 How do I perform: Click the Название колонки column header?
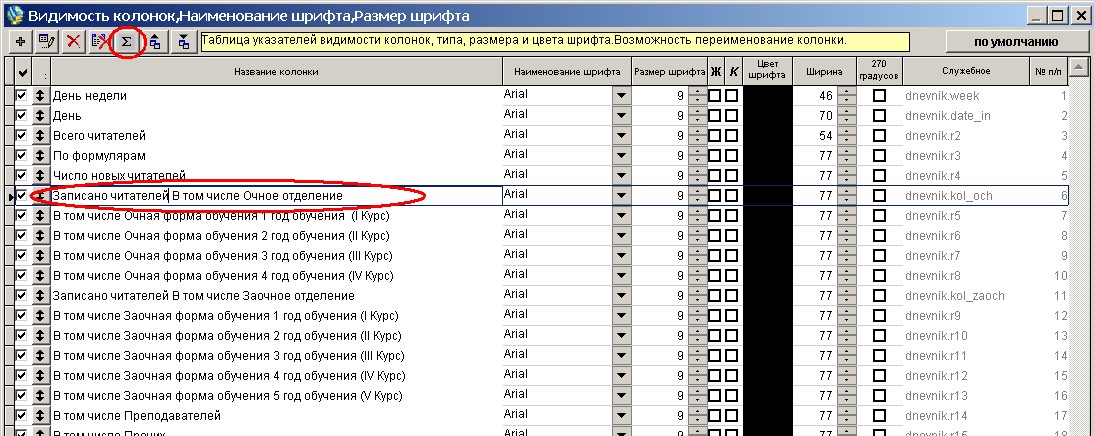tap(276, 72)
